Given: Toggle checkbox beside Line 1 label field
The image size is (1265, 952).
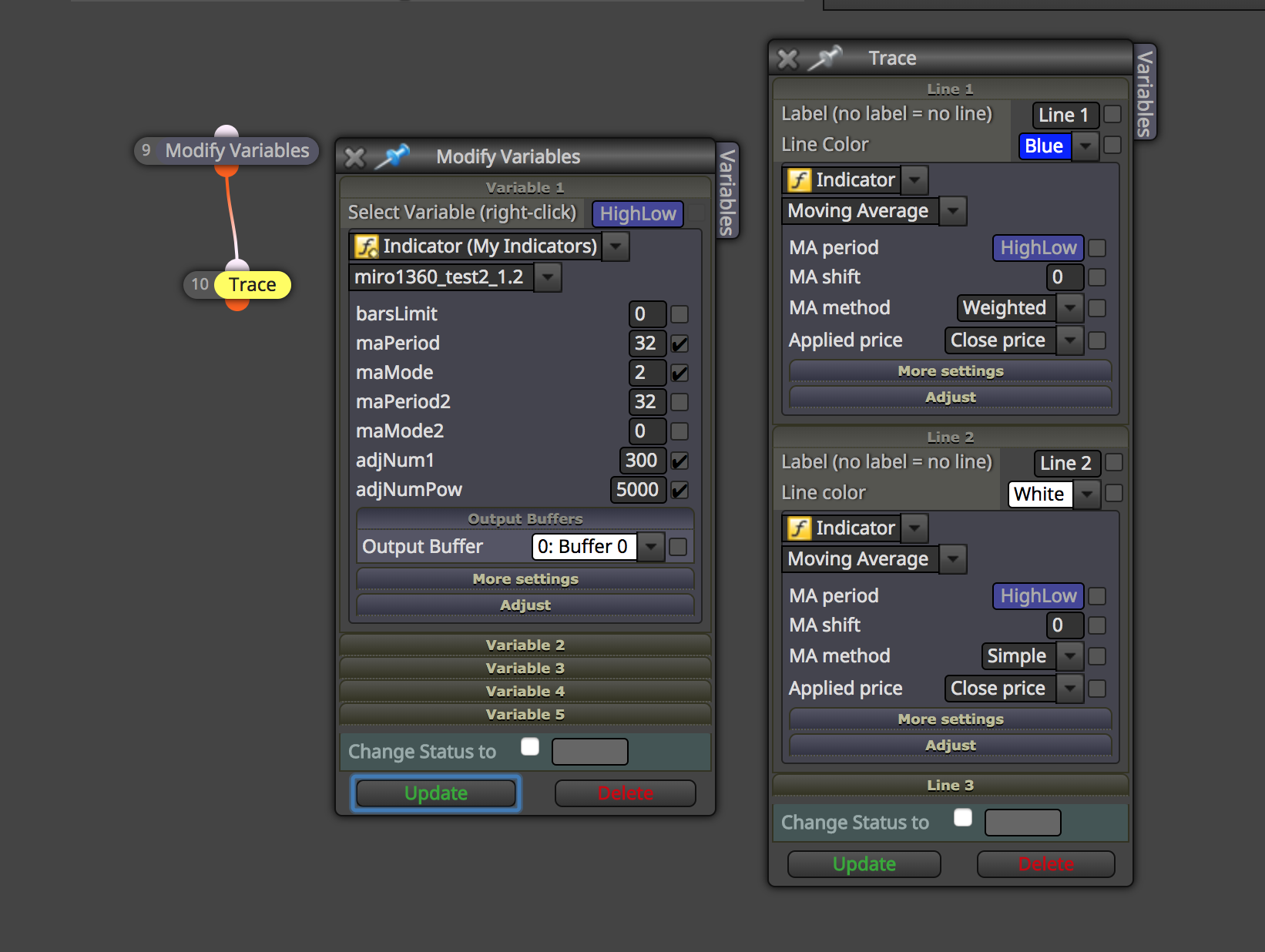Looking at the screenshot, I should click(x=1112, y=114).
